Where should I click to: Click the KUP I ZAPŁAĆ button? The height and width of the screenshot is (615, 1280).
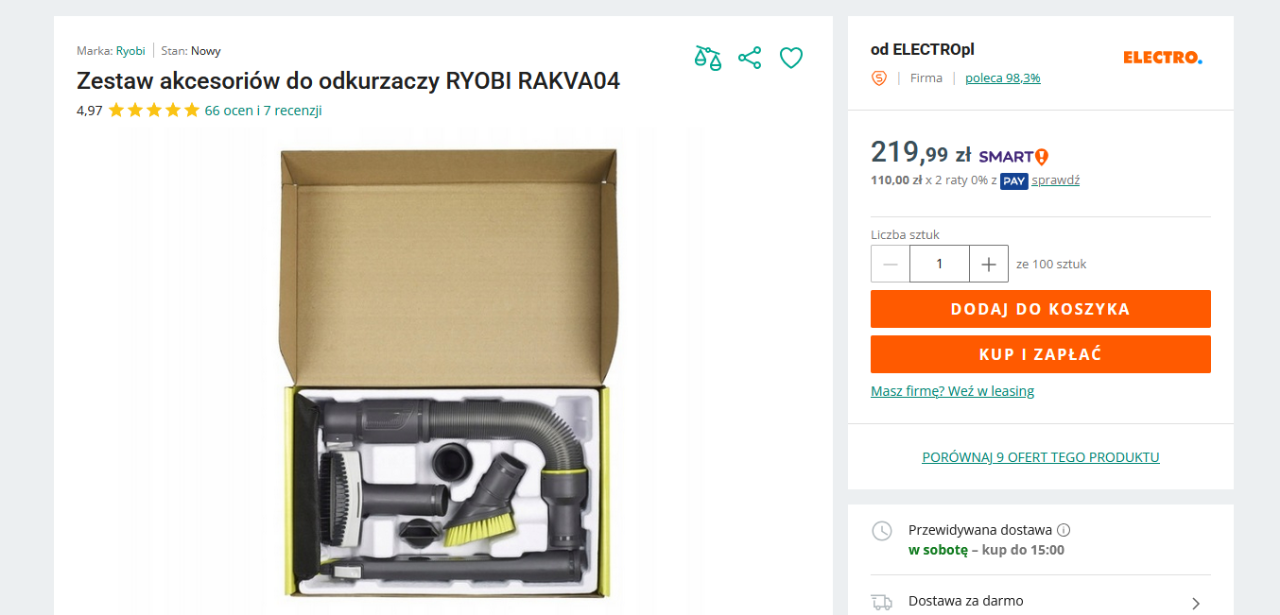(x=1041, y=354)
